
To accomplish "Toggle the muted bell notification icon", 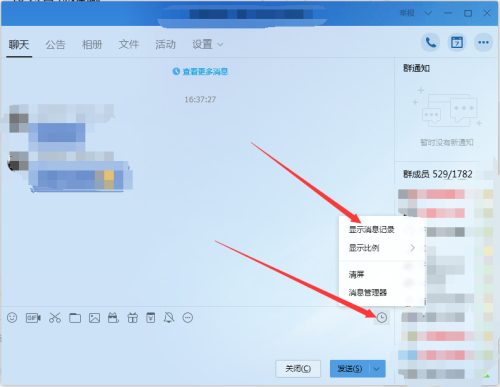I will (x=169, y=318).
